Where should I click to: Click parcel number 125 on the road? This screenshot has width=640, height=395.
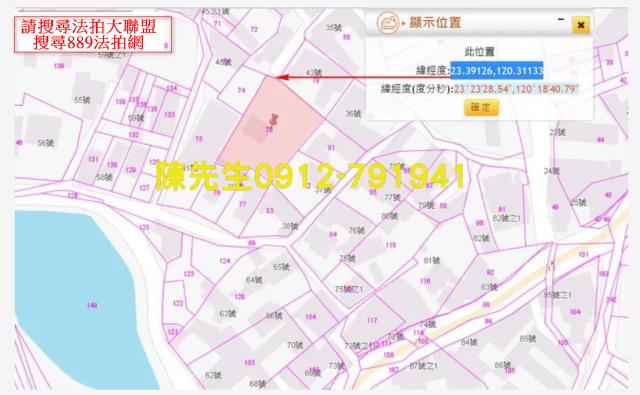(144, 227)
